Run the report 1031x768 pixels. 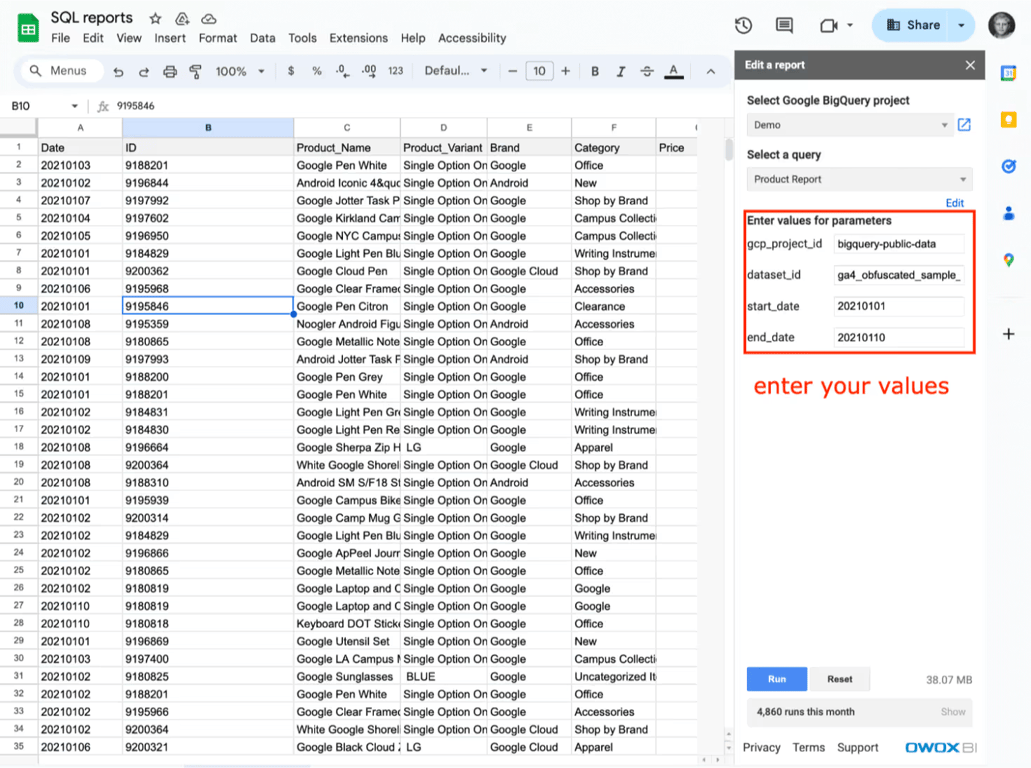click(777, 679)
